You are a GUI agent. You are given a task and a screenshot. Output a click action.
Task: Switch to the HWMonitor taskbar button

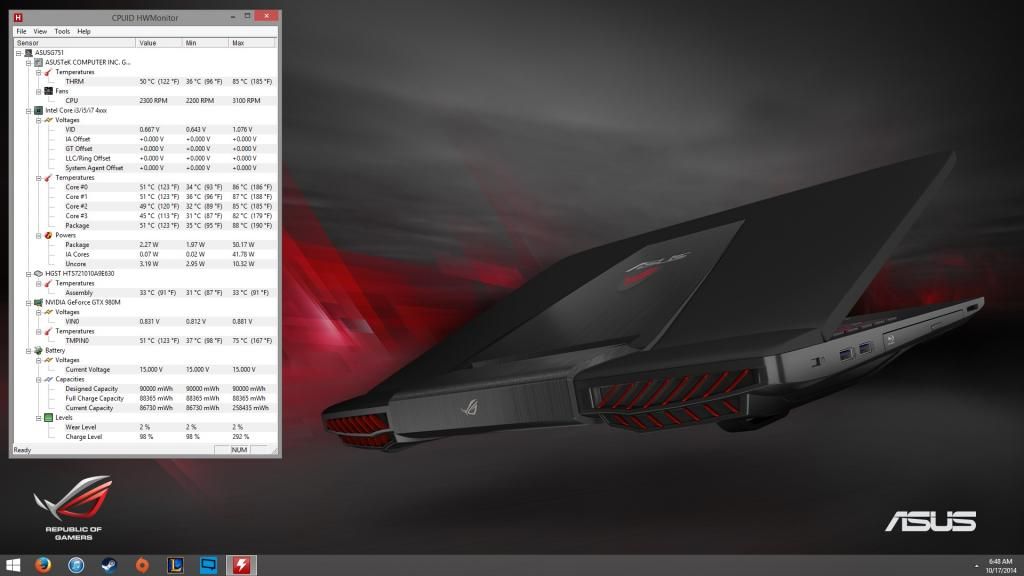(241, 565)
